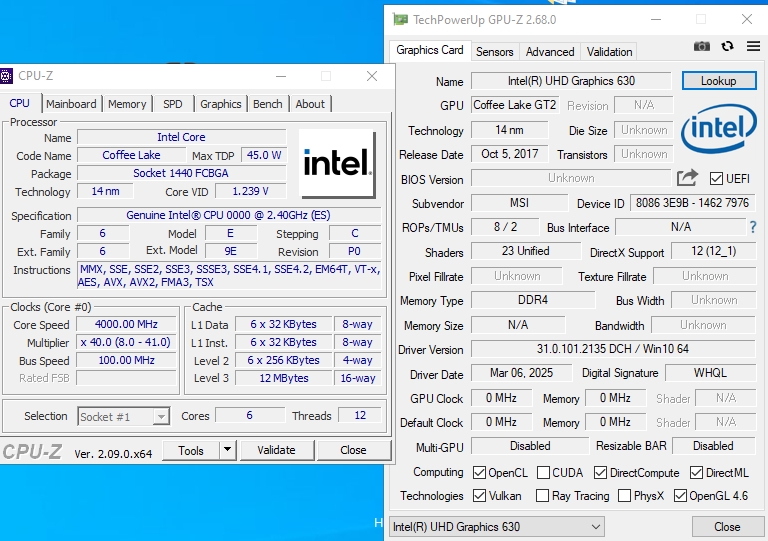The width and height of the screenshot is (768, 541).
Task: Click the Threads value 12
Action: 360,415
